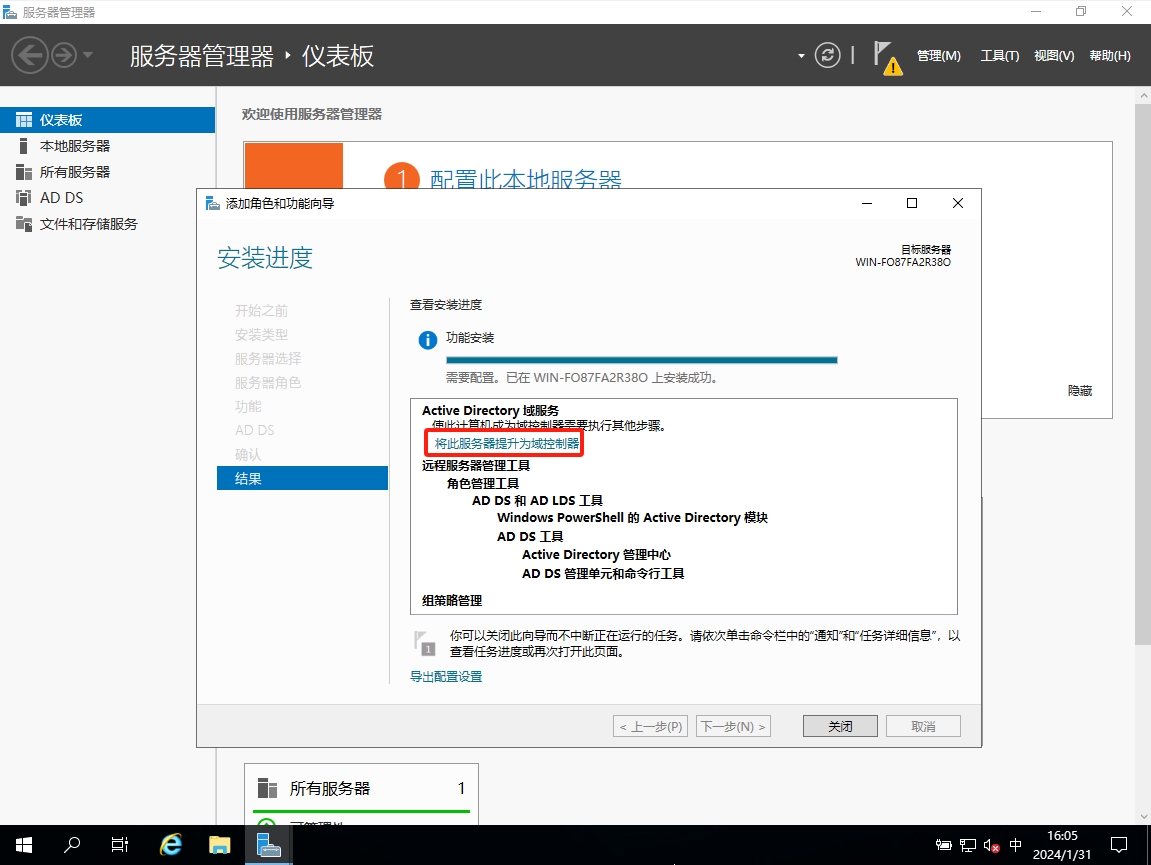Open File Explorer from the taskbar
The image size is (1151, 865).
[219, 845]
